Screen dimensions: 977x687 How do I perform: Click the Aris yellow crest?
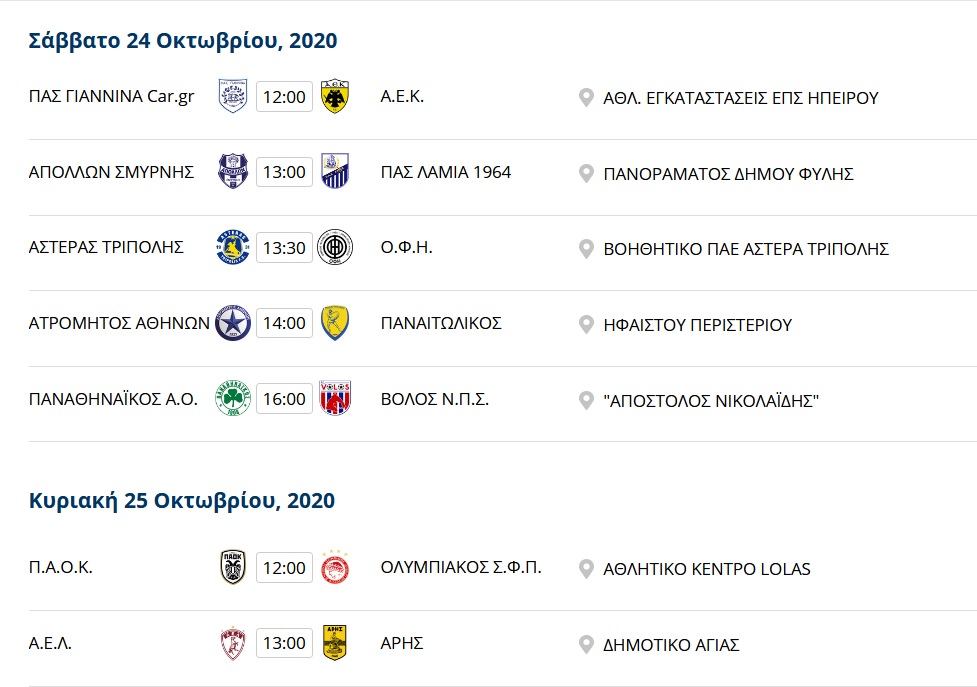coord(334,643)
